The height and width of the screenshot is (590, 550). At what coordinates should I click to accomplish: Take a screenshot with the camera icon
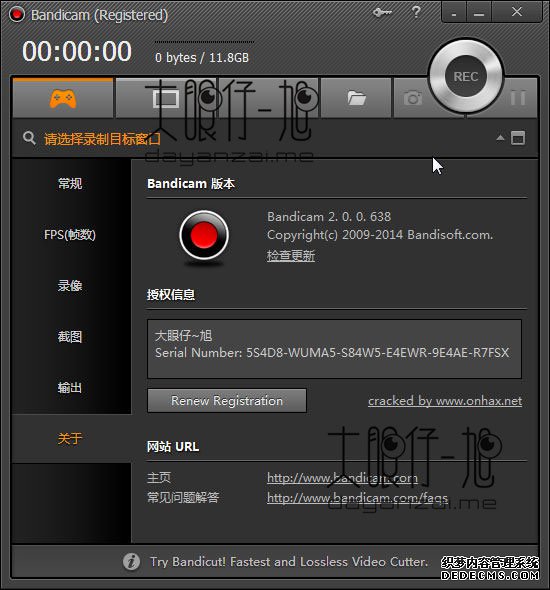pos(413,99)
